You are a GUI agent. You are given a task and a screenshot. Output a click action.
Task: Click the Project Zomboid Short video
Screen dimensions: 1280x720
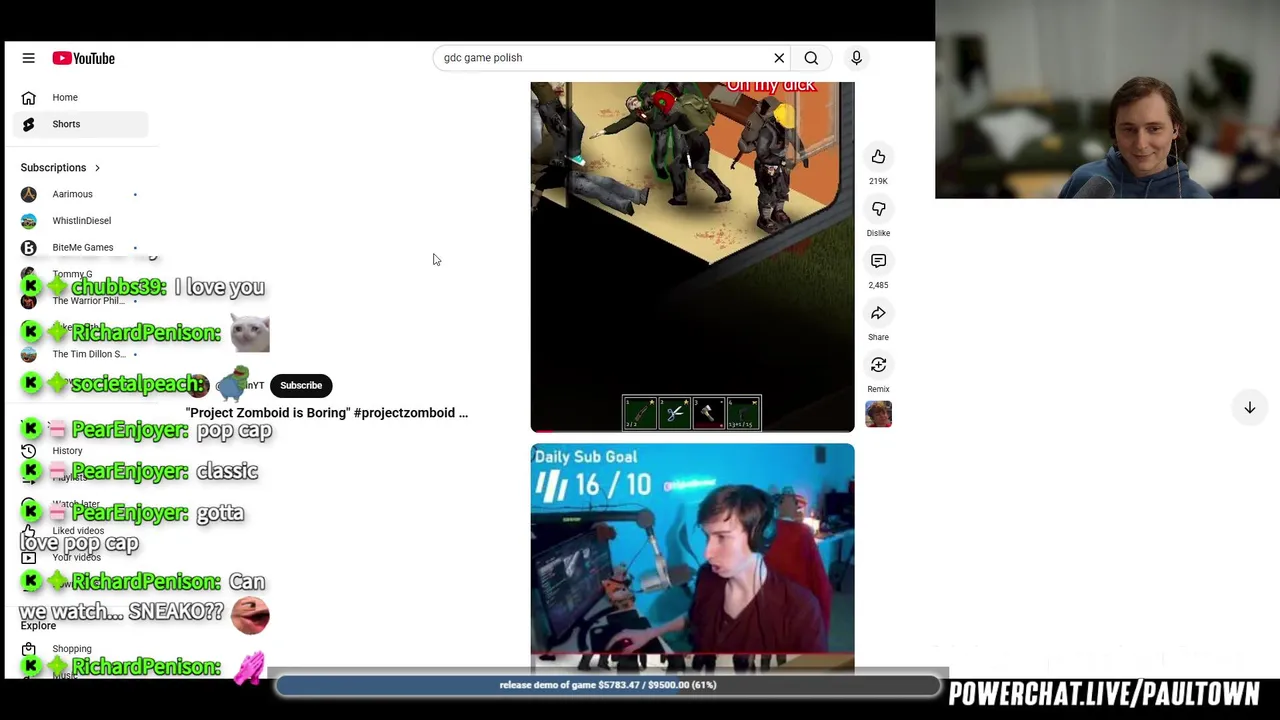point(692,257)
